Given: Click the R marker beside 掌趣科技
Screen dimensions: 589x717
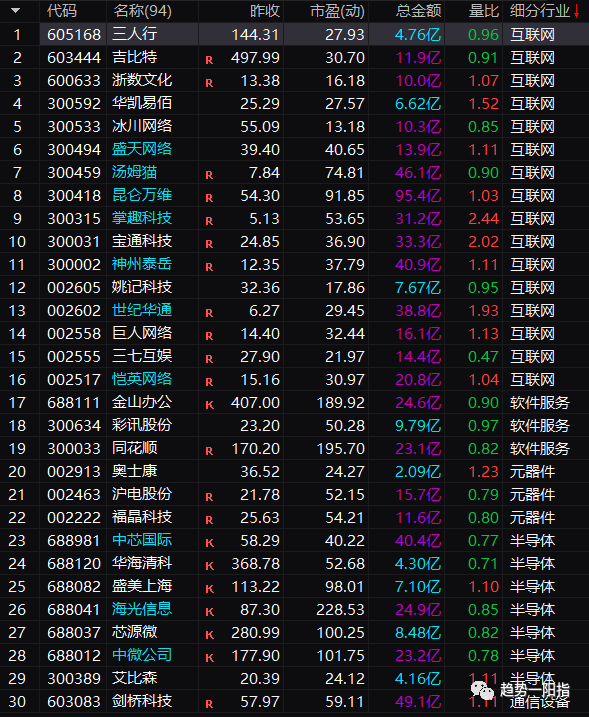Looking at the screenshot, I should pos(209,221).
